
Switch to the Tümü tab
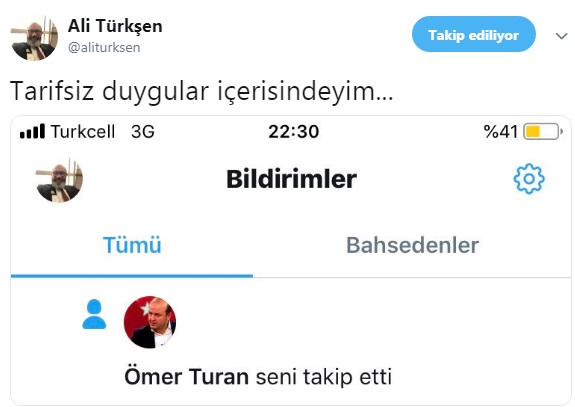pos(132,245)
